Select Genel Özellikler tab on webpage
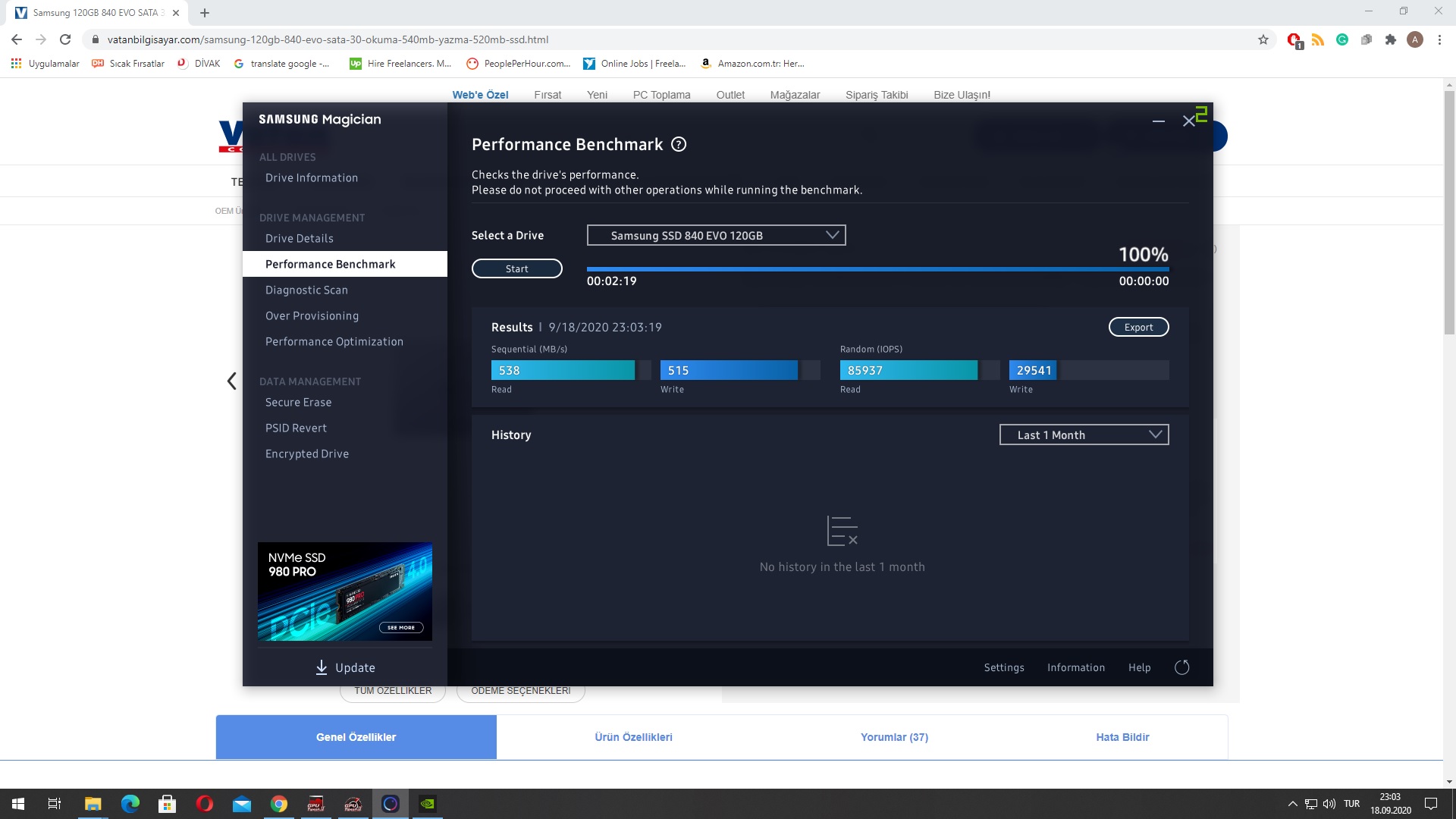1456x819 pixels. tap(356, 737)
